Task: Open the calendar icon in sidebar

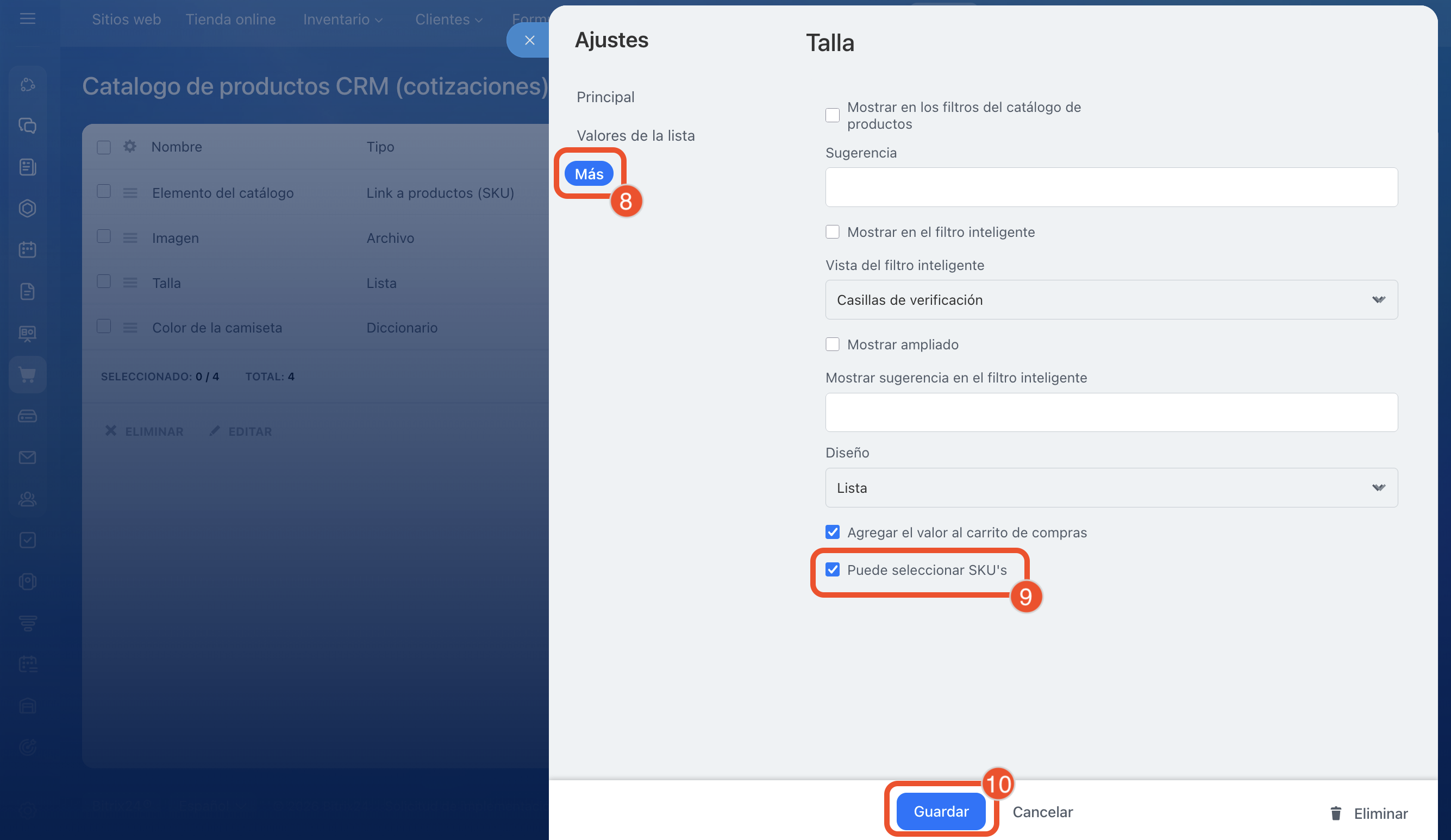Action: pos(27,249)
